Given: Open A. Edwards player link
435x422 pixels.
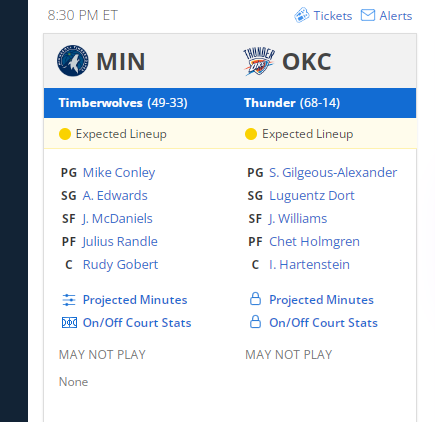Looking at the screenshot, I should pyautogui.click(x=115, y=196).
